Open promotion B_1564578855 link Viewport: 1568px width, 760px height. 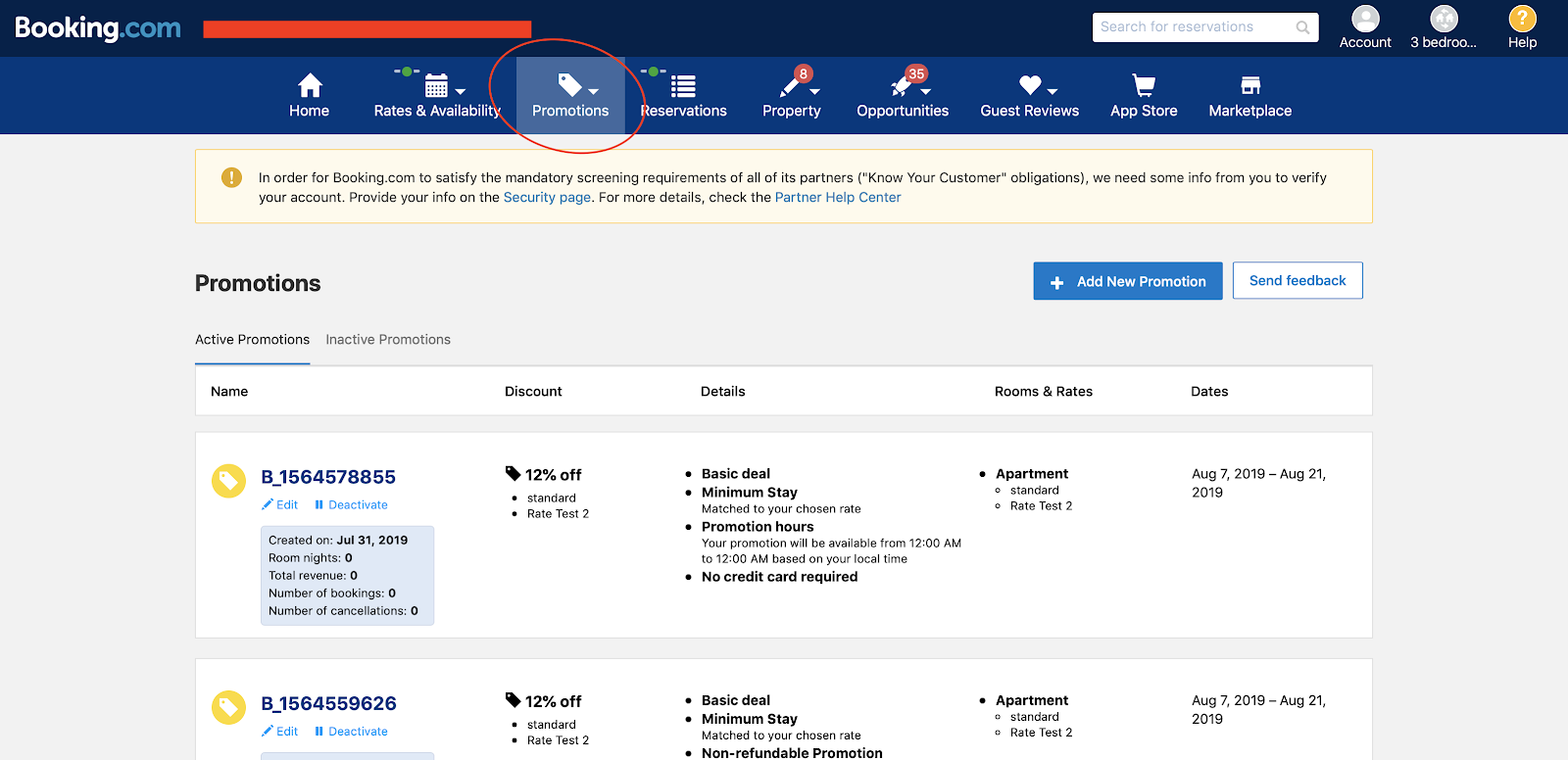(328, 477)
